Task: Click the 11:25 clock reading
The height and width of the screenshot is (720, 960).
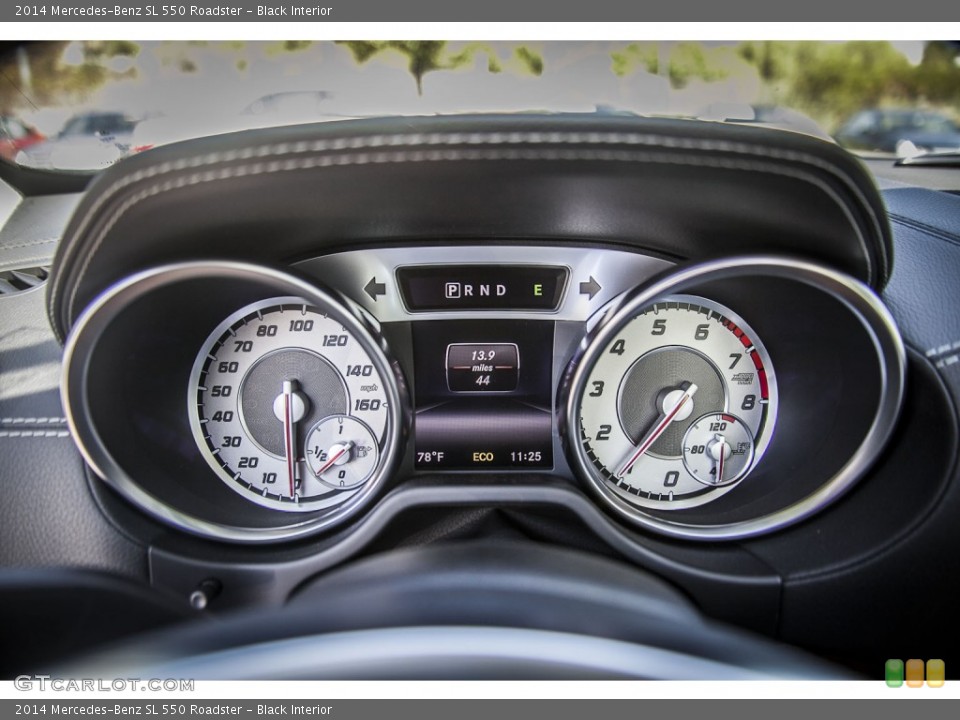Action: click(x=525, y=457)
